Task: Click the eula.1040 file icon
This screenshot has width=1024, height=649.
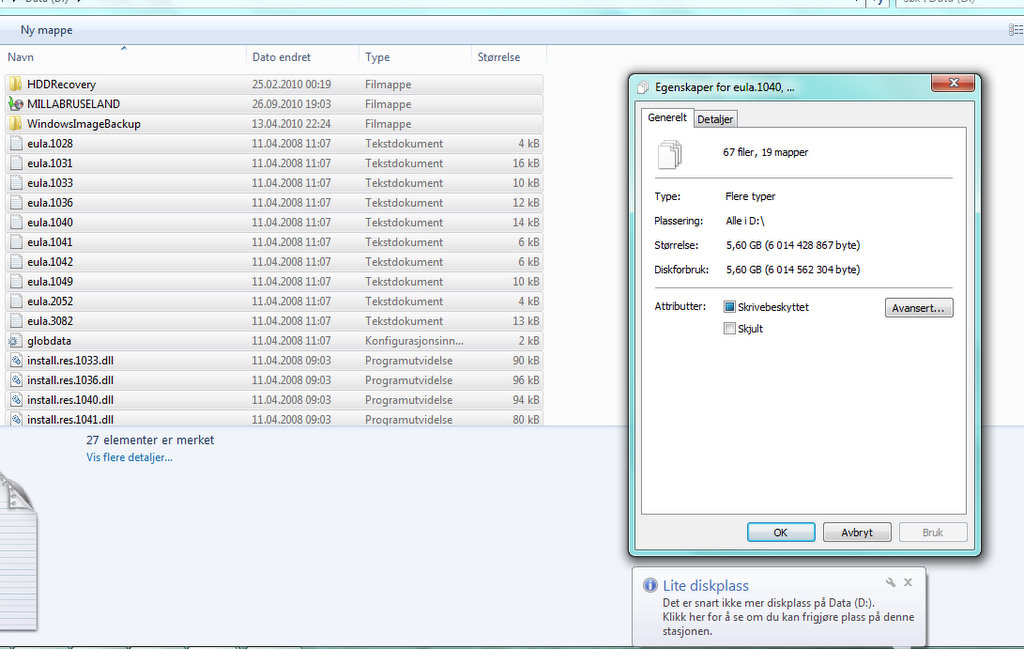Action: [16, 222]
